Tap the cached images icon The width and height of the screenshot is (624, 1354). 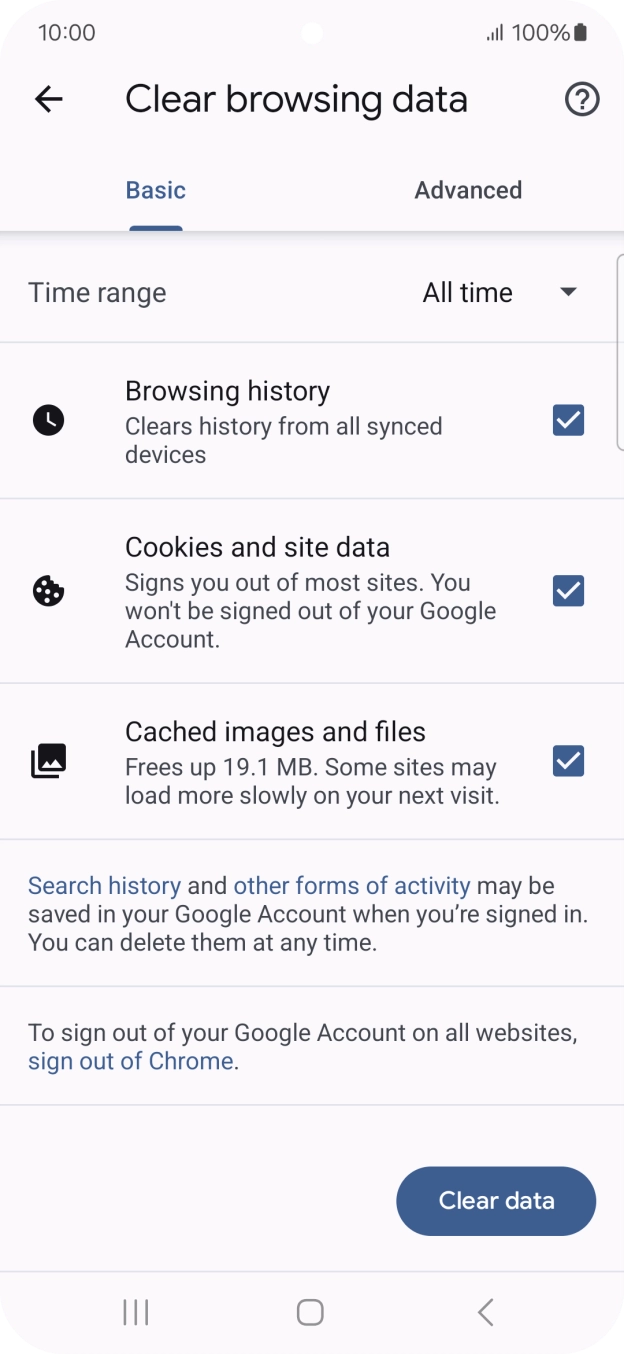tap(48, 761)
